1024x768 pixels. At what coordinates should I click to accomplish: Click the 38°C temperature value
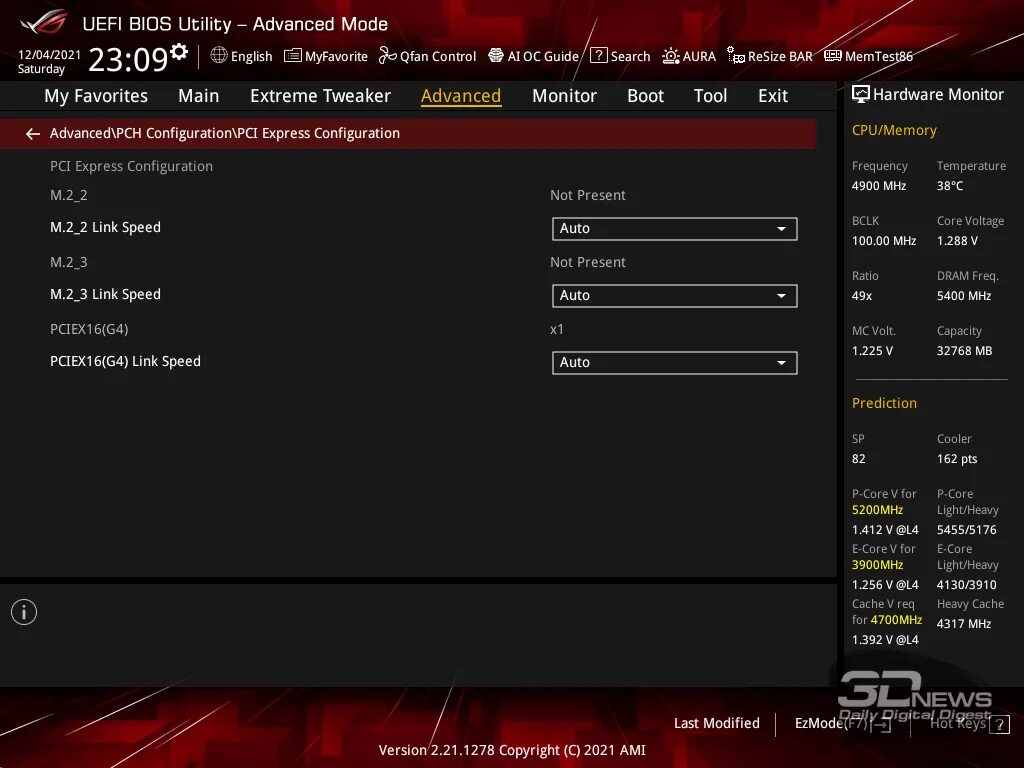(x=950, y=186)
